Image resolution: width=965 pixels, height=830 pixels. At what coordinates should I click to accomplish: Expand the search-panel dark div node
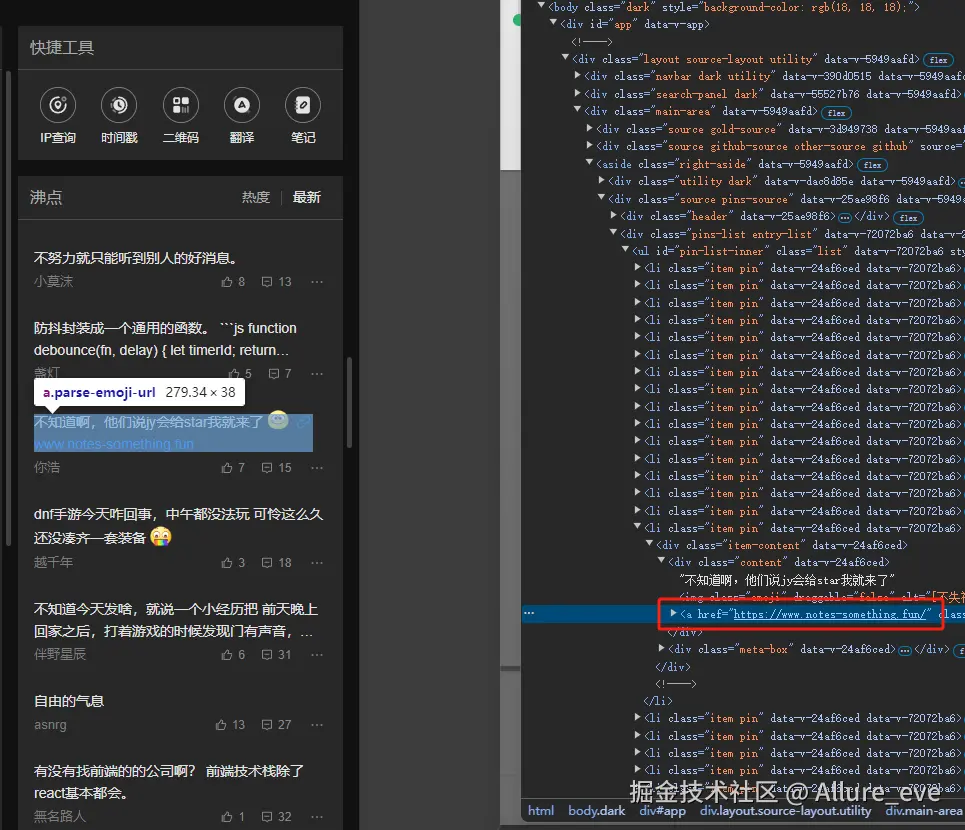pos(578,94)
